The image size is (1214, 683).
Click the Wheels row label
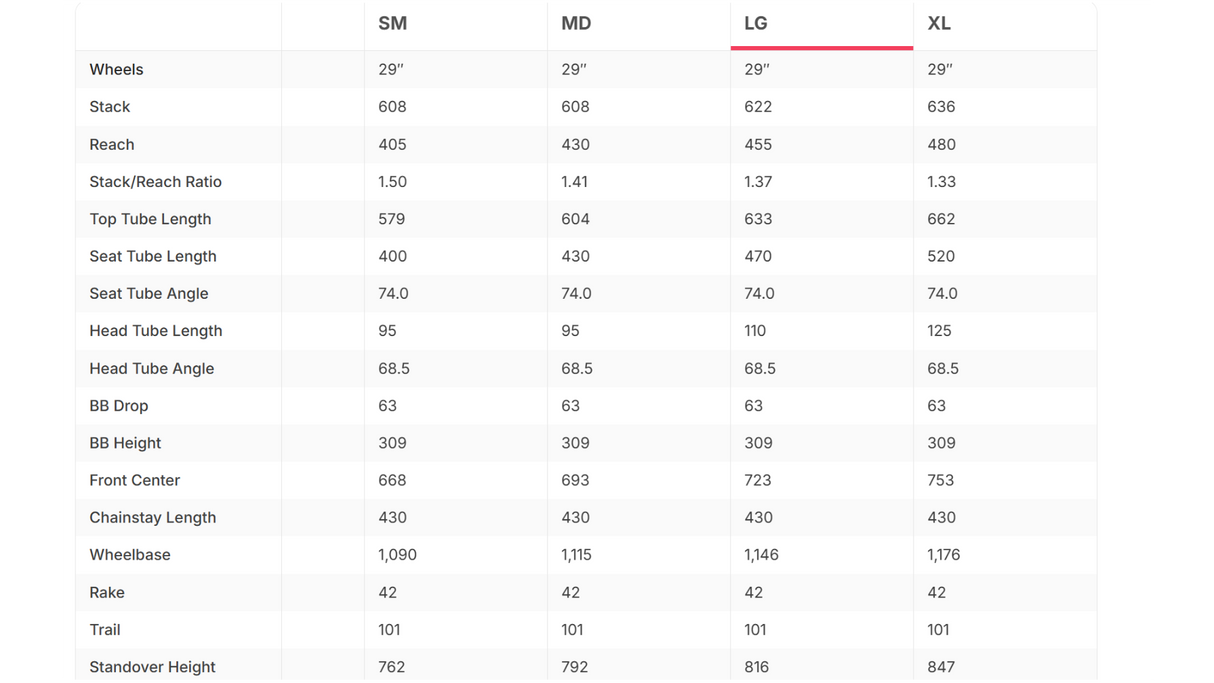tap(116, 70)
